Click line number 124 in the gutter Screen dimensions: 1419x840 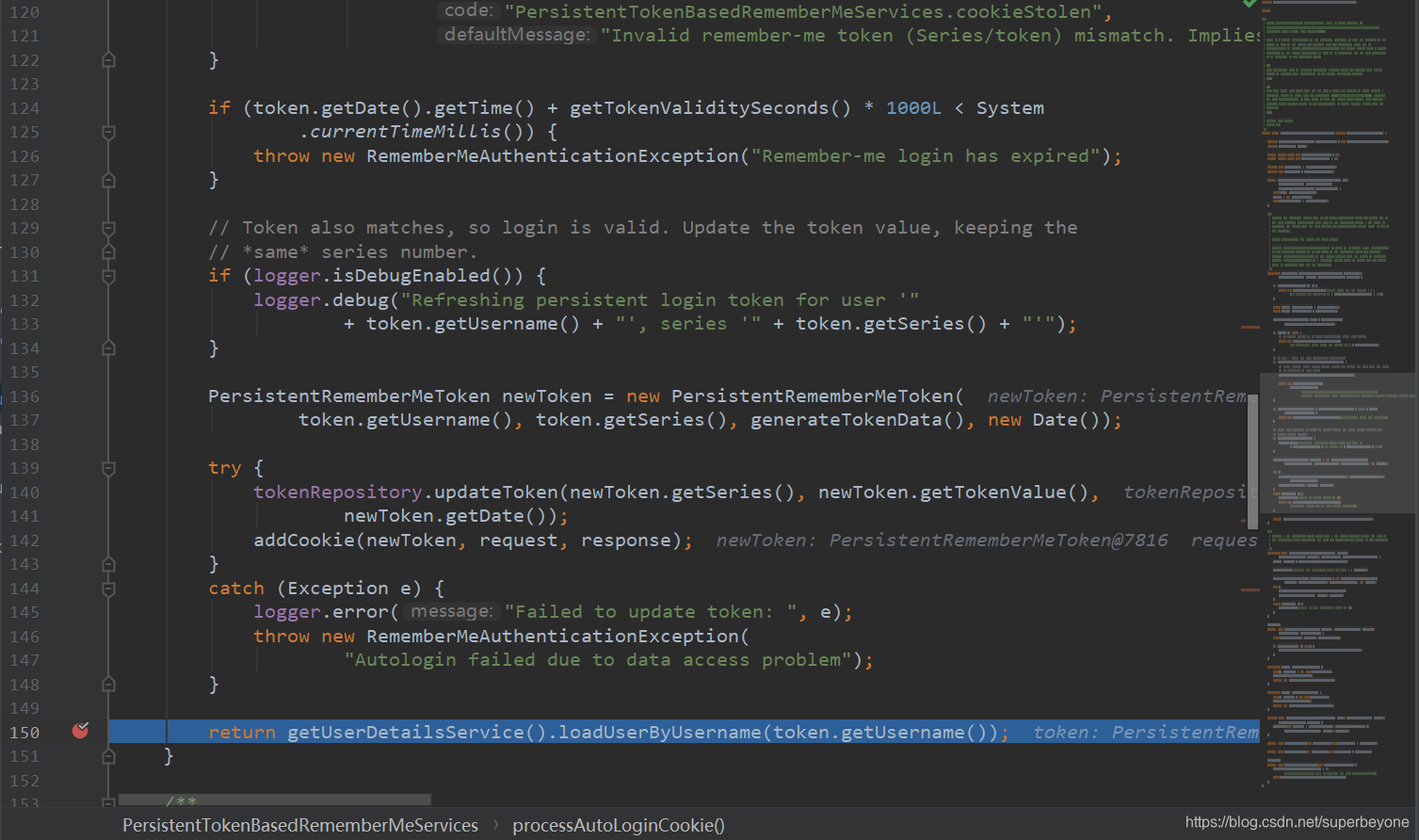(24, 108)
